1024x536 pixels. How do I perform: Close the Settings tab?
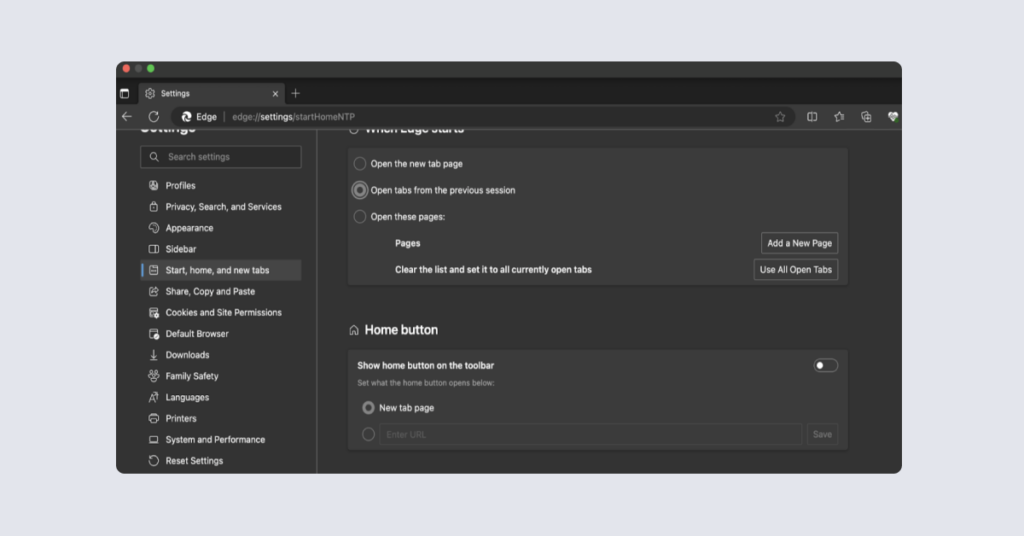coord(275,93)
